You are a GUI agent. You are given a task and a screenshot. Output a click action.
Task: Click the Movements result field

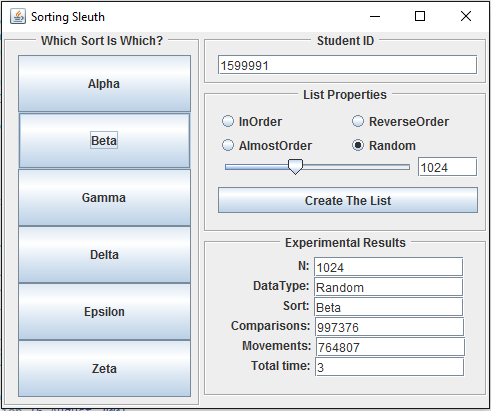pyautogui.click(x=390, y=347)
